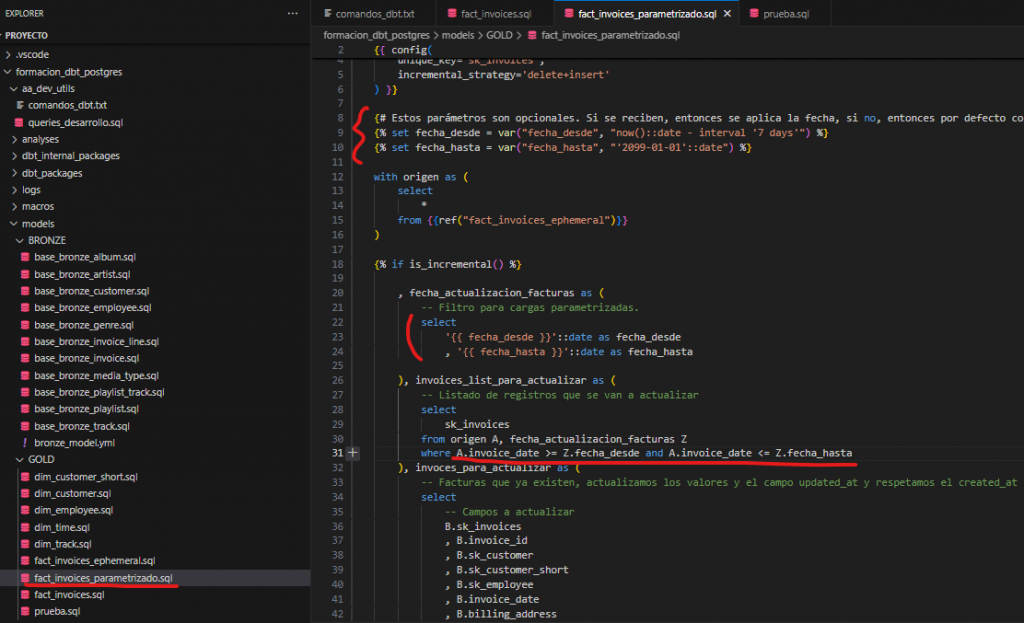1024x623 pixels.
Task: Click the SQL icon on prueba.sql tab
Action: pyautogui.click(x=755, y=14)
